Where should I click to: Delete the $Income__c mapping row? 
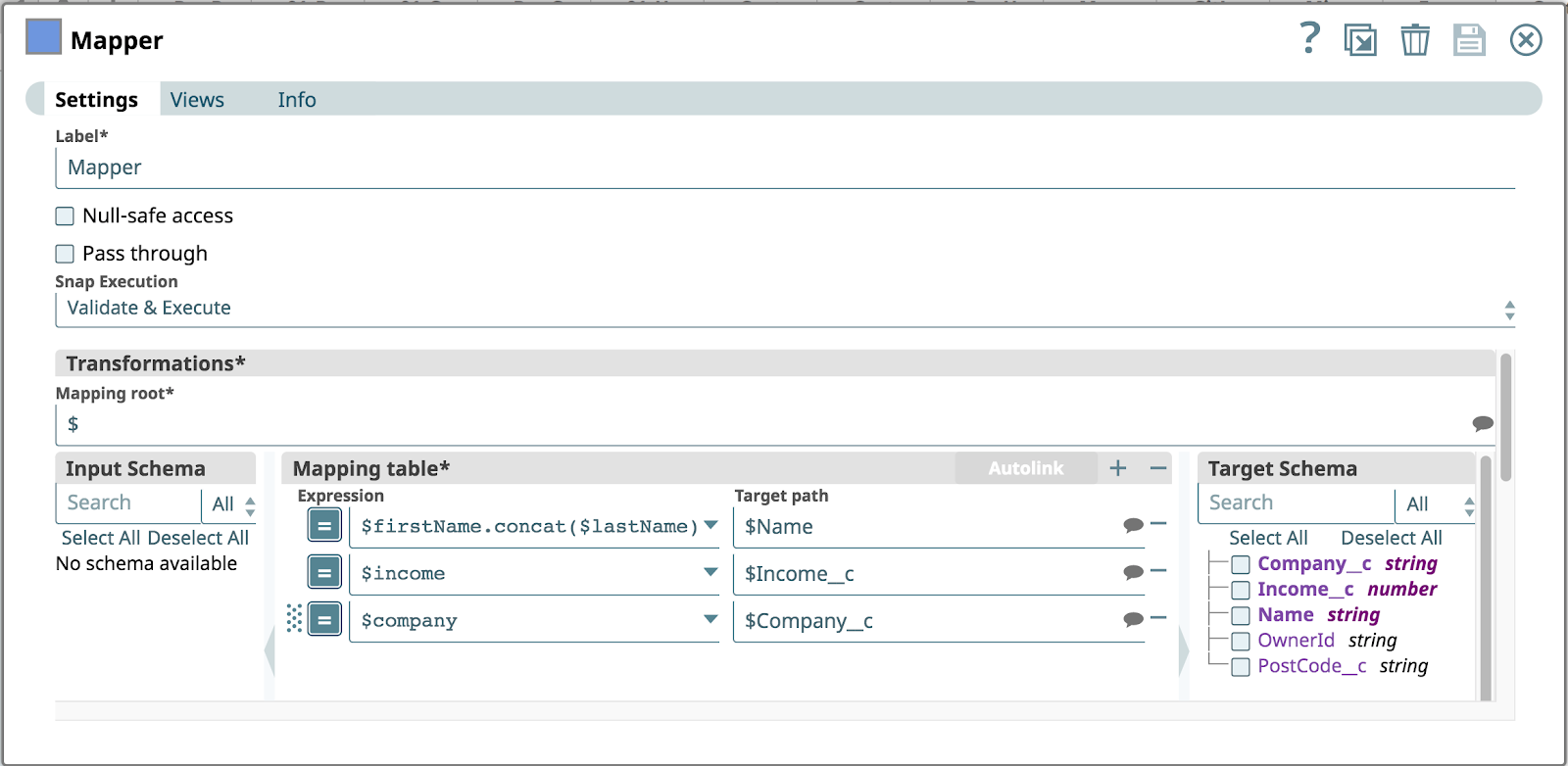[1158, 570]
